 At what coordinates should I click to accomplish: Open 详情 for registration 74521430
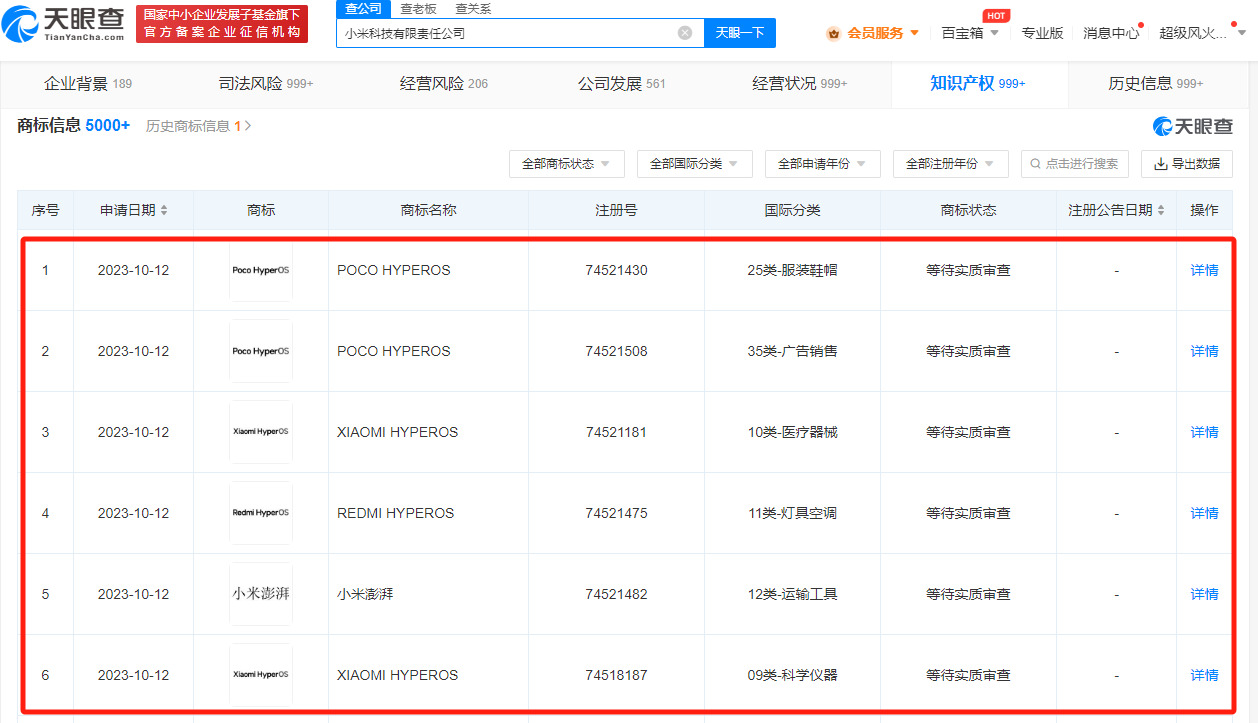point(1204,270)
